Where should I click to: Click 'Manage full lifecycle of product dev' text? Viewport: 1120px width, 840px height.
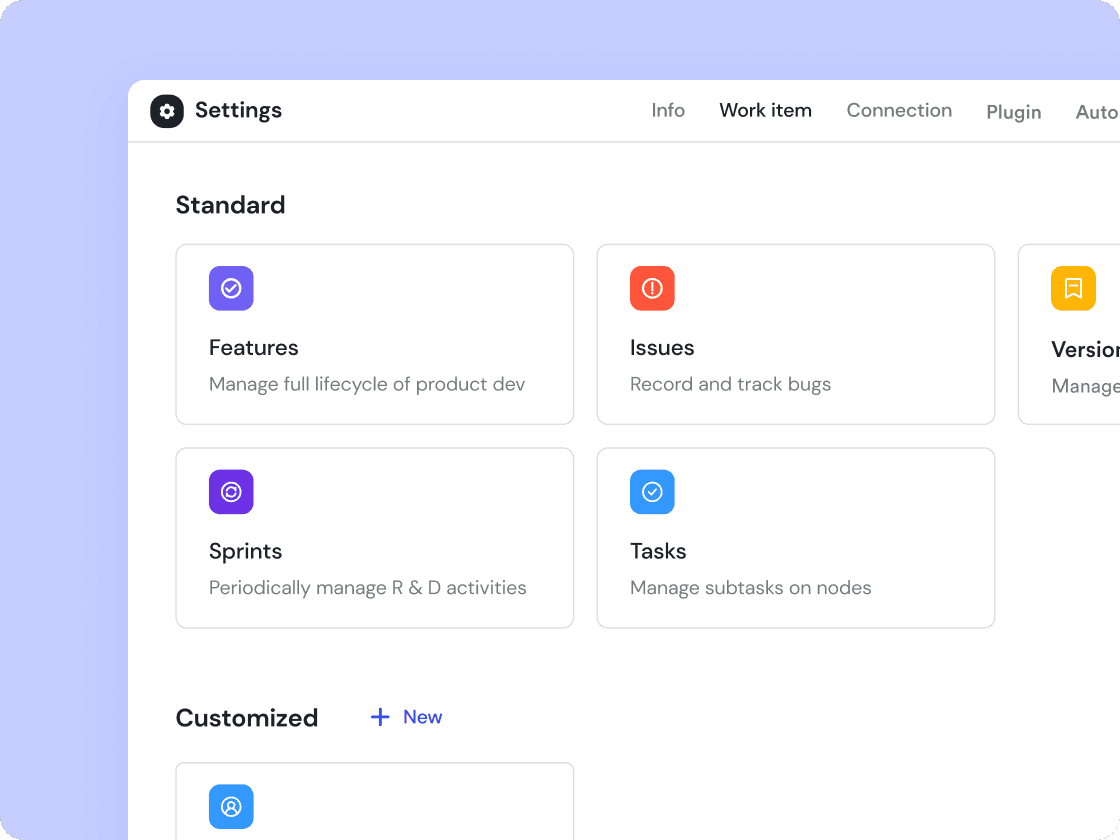tap(366, 384)
